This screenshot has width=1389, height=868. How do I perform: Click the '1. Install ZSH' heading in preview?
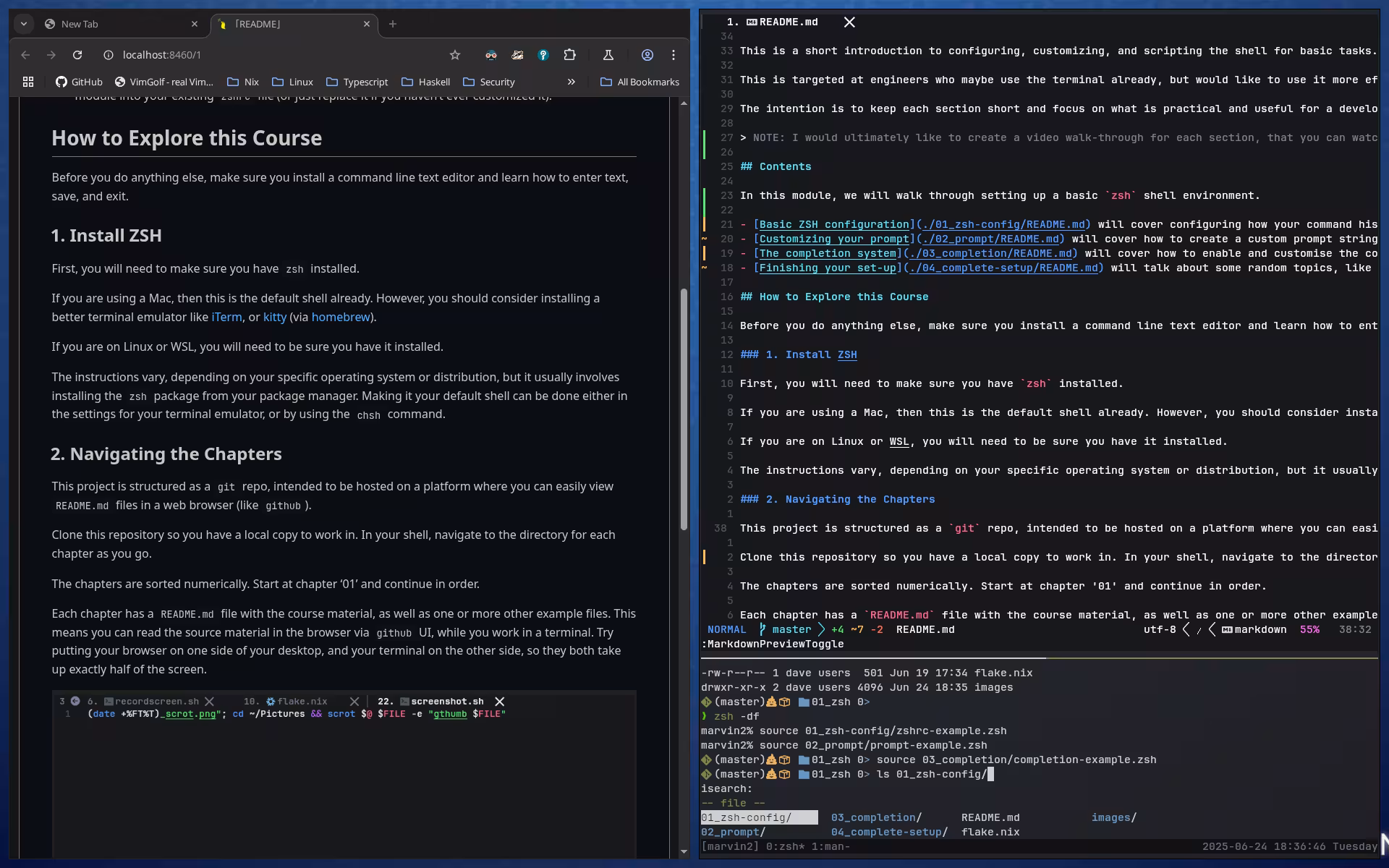(106, 236)
